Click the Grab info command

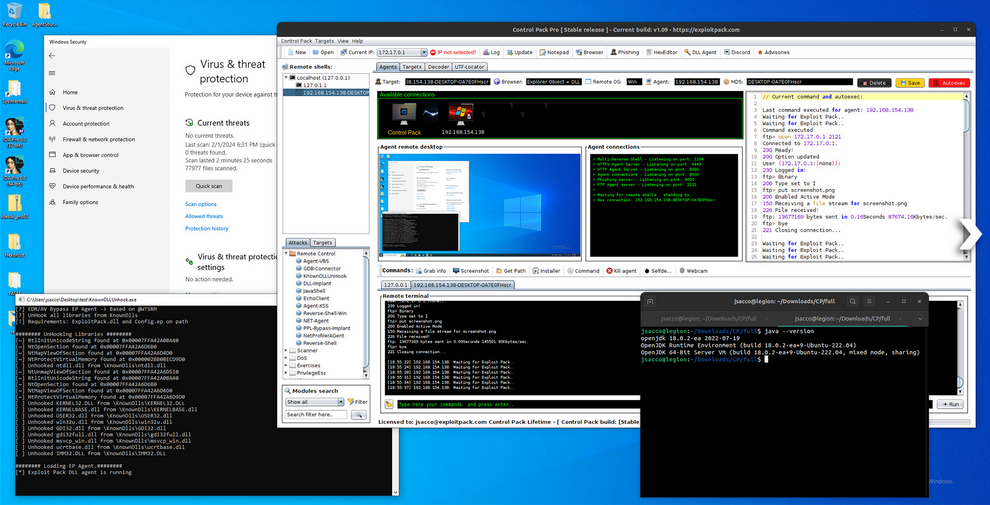click(x=430, y=270)
